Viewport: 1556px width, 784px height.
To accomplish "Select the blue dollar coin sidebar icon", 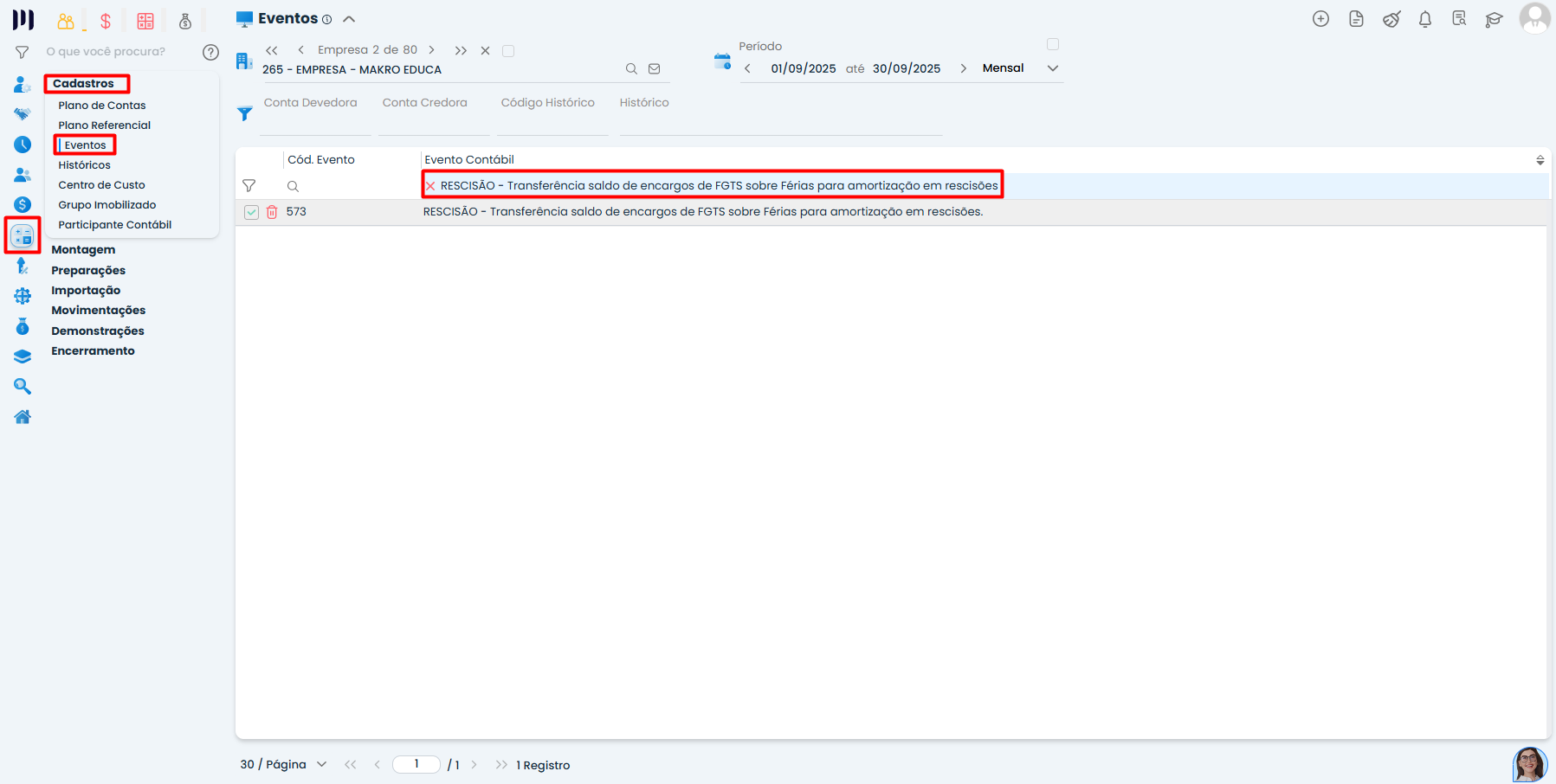I will pyautogui.click(x=23, y=204).
